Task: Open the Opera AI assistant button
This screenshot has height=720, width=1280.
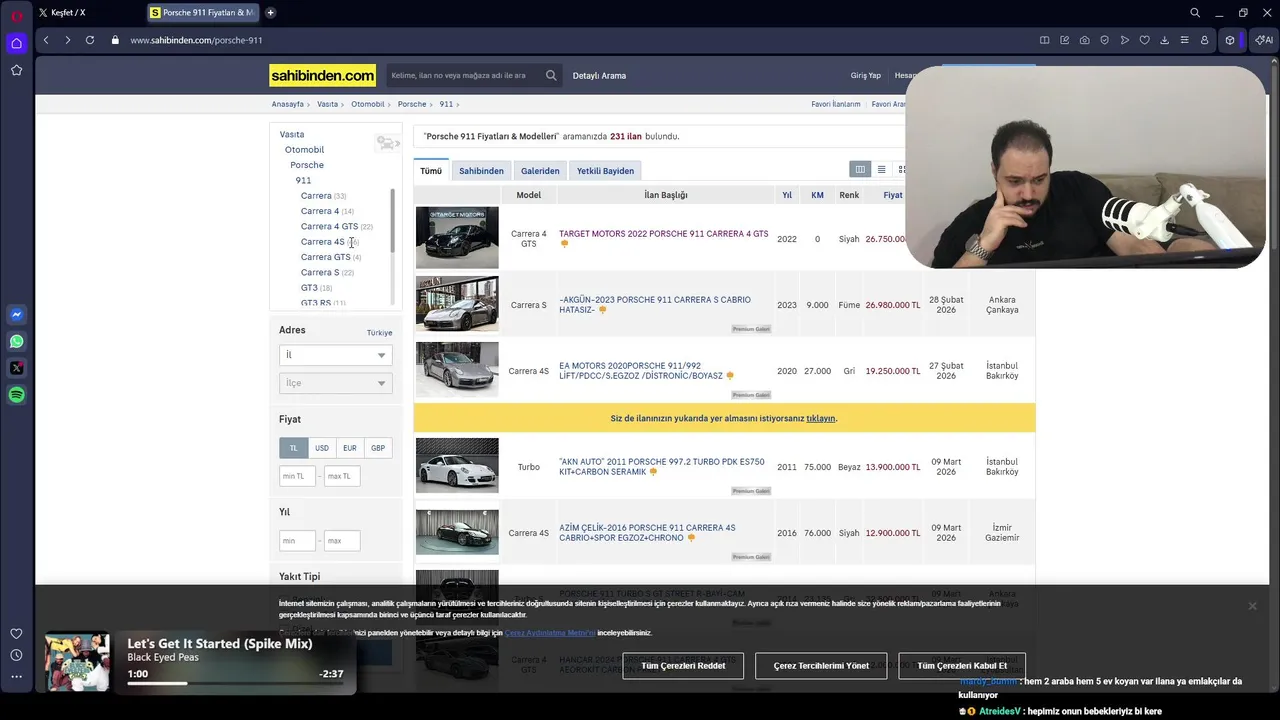Action: point(1263,40)
